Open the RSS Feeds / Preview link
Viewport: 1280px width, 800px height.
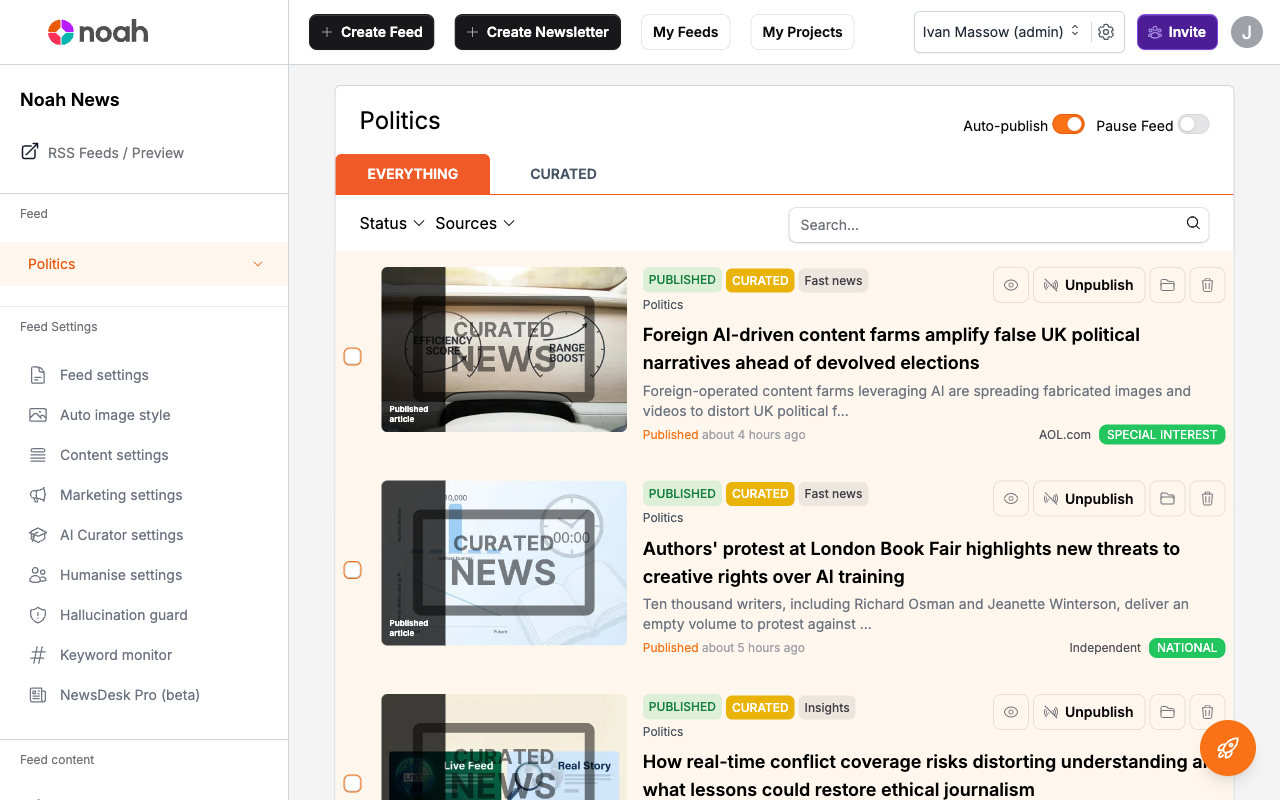pos(115,152)
